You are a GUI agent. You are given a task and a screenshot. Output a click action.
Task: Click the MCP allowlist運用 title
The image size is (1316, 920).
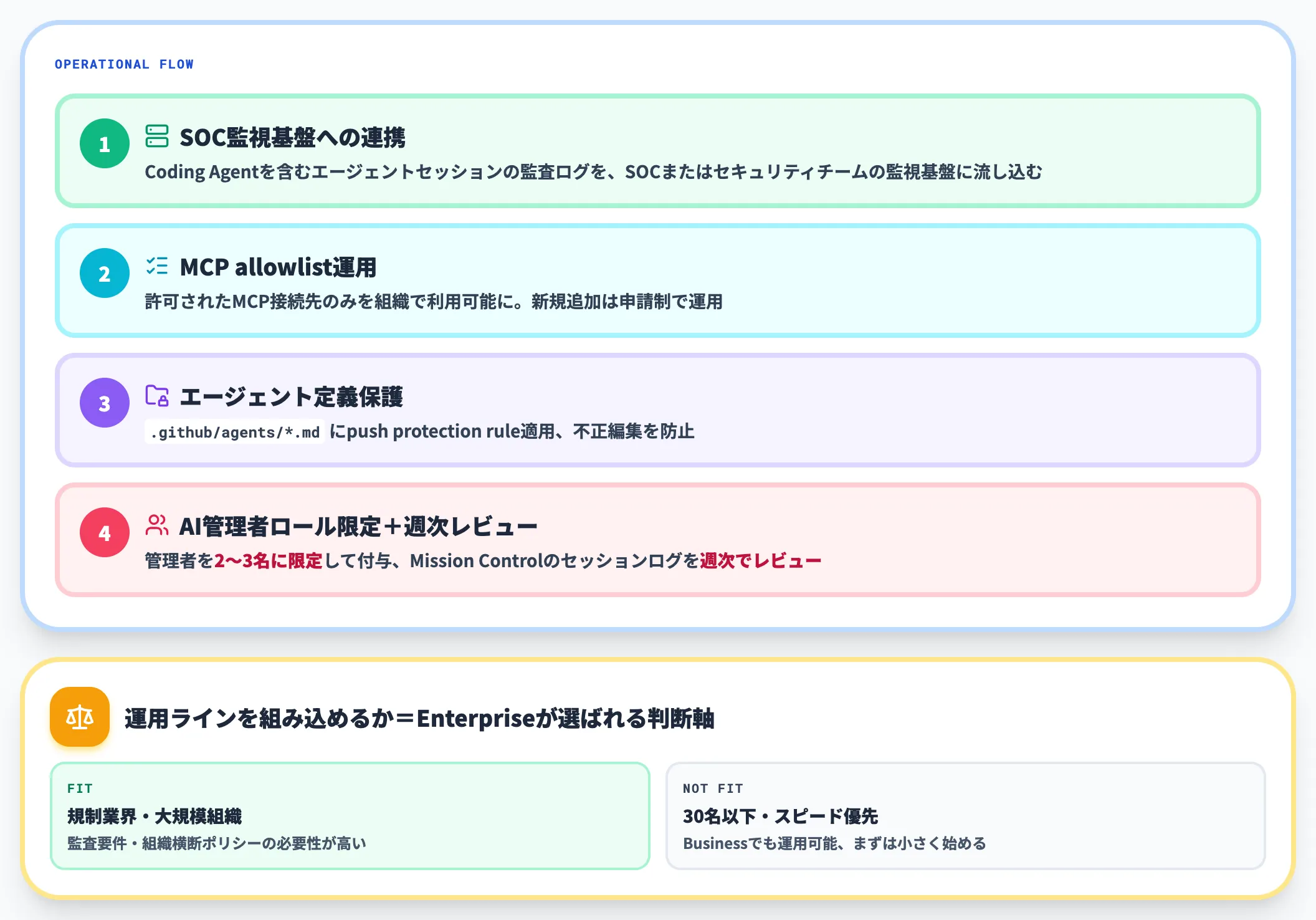(278, 267)
